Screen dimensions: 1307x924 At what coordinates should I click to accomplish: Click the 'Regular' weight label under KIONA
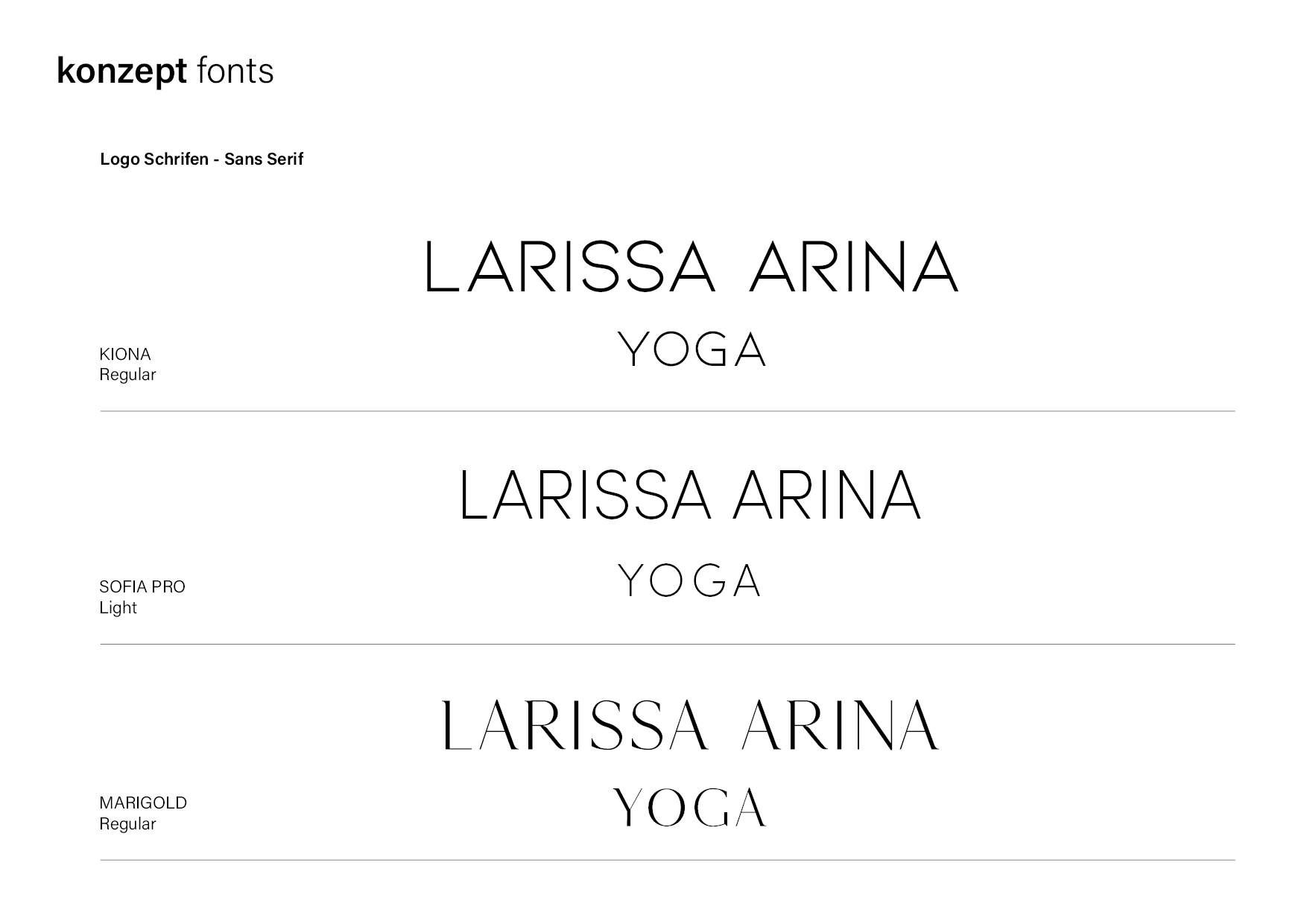pyautogui.click(x=127, y=375)
